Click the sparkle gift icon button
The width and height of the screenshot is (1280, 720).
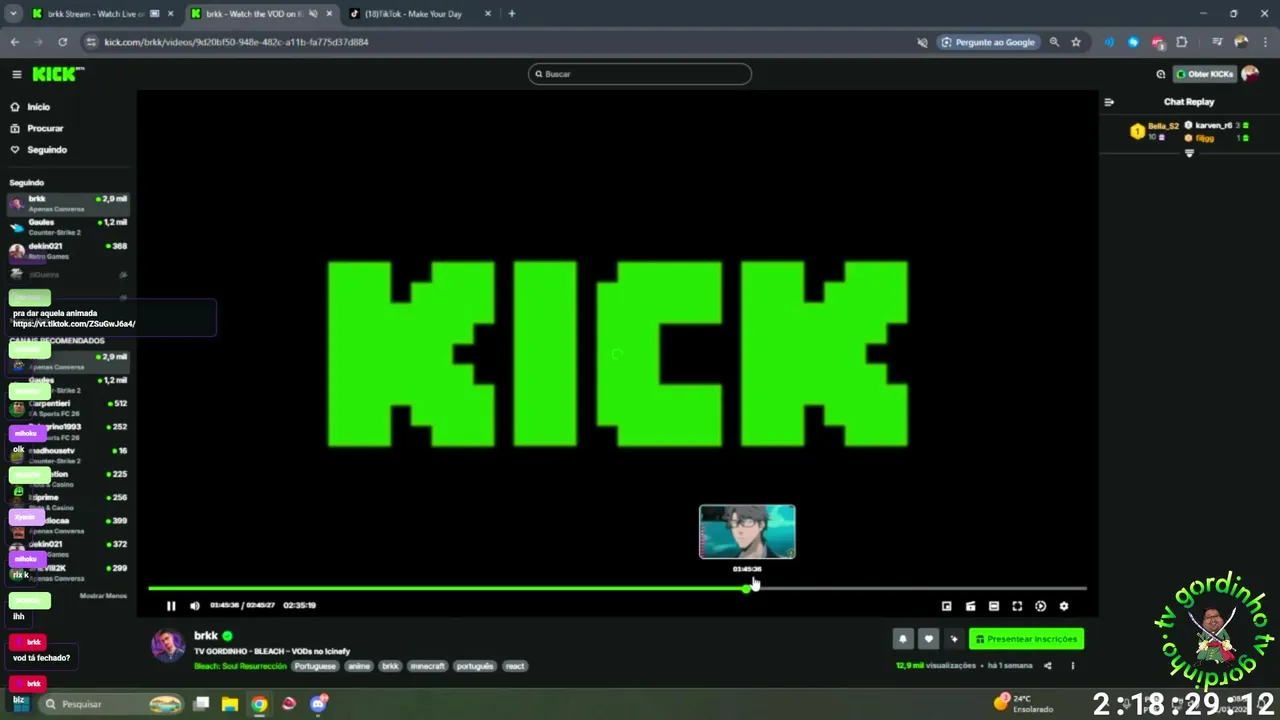[x=954, y=639]
